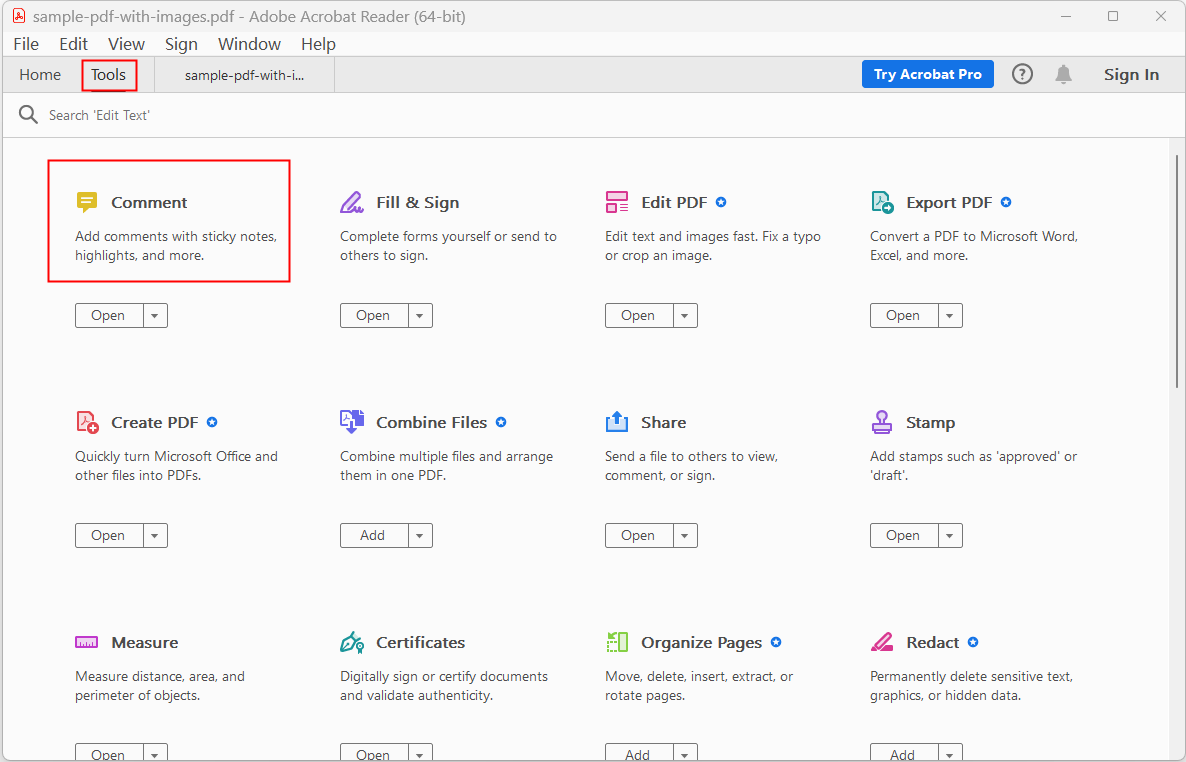Screen dimensions: 1186x762
Task: Open the Edit menu
Action: [73, 43]
